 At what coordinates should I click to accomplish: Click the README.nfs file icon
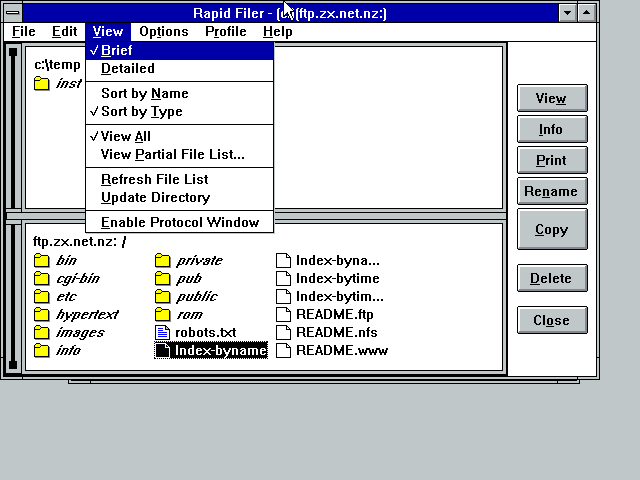pos(283,332)
